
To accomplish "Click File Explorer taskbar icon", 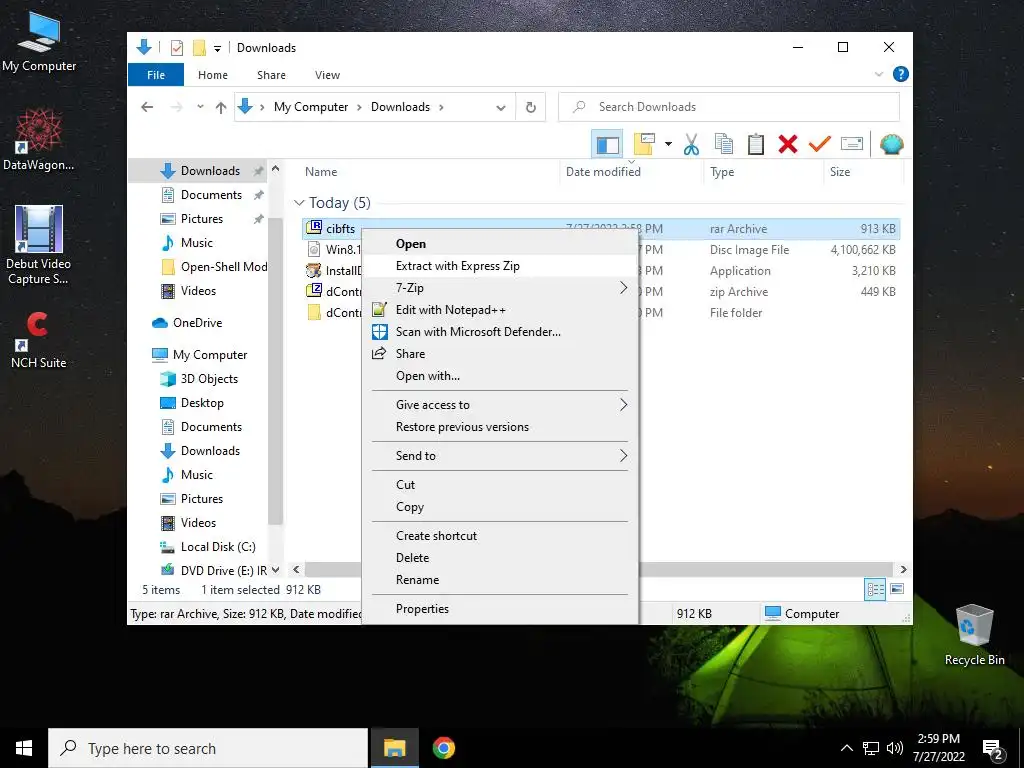I will (394, 748).
